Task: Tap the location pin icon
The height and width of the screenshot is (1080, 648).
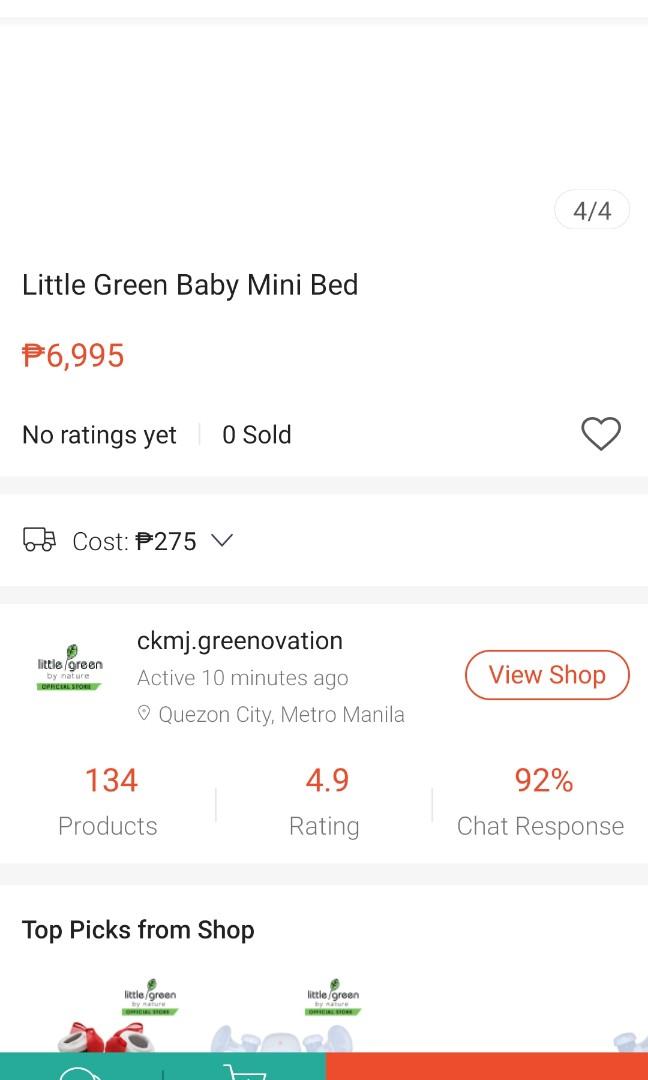Action: point(144,714)
